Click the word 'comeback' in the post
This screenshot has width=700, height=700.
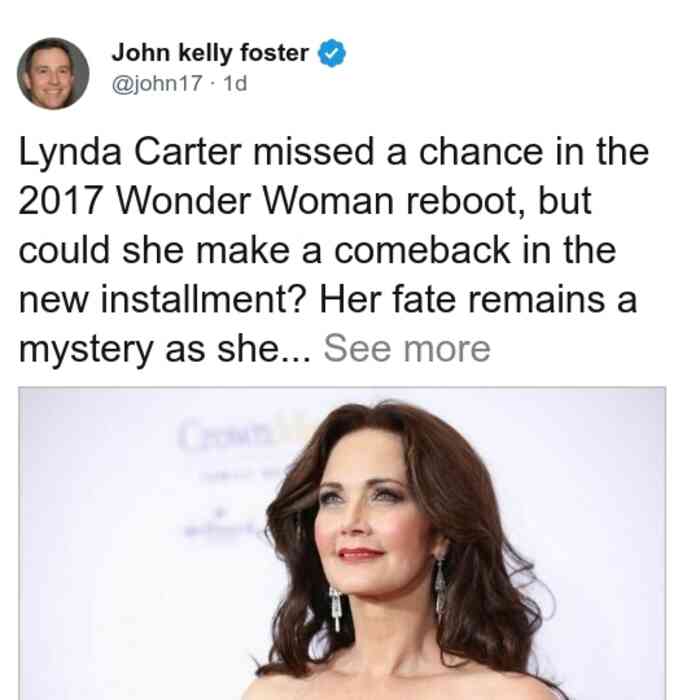pyautogui.click(x=422, y=250)
